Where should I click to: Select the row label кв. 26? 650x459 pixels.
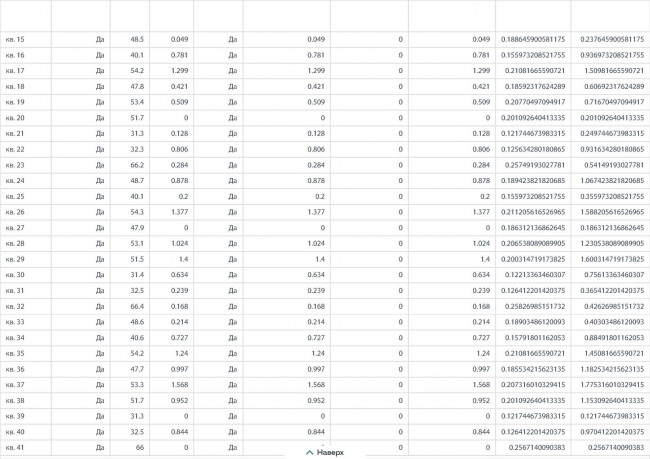pyautogui.click(x=15, y=212)
